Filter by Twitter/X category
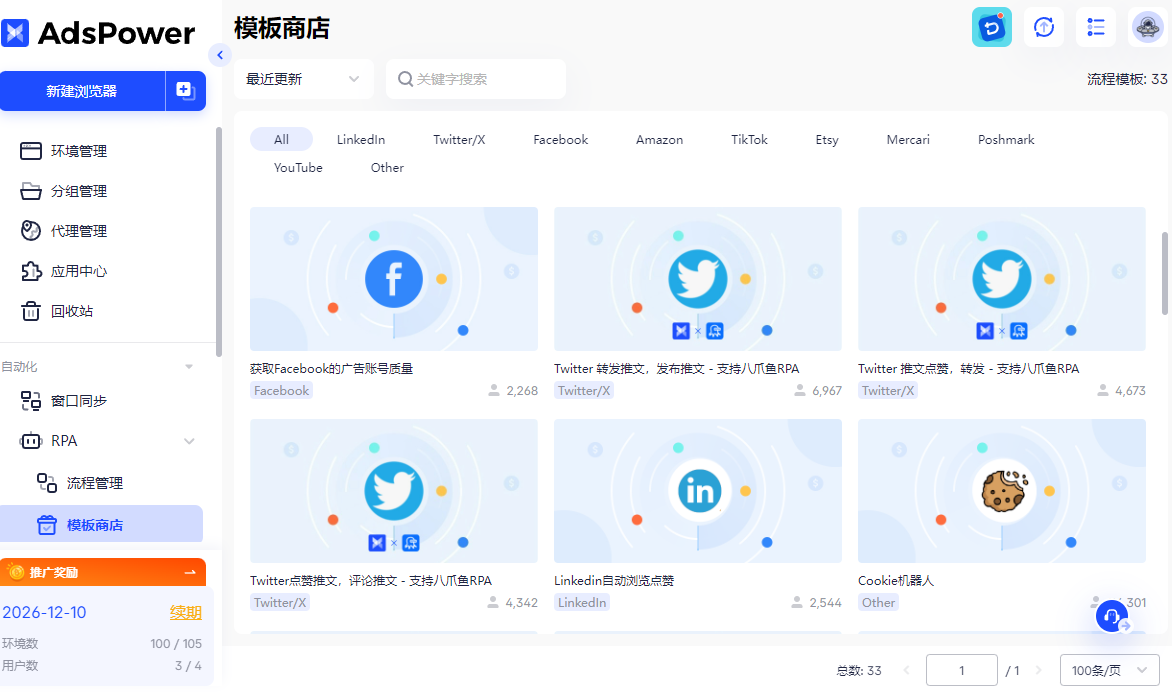This screenshot has width=1172, height=694. [459, 140]
